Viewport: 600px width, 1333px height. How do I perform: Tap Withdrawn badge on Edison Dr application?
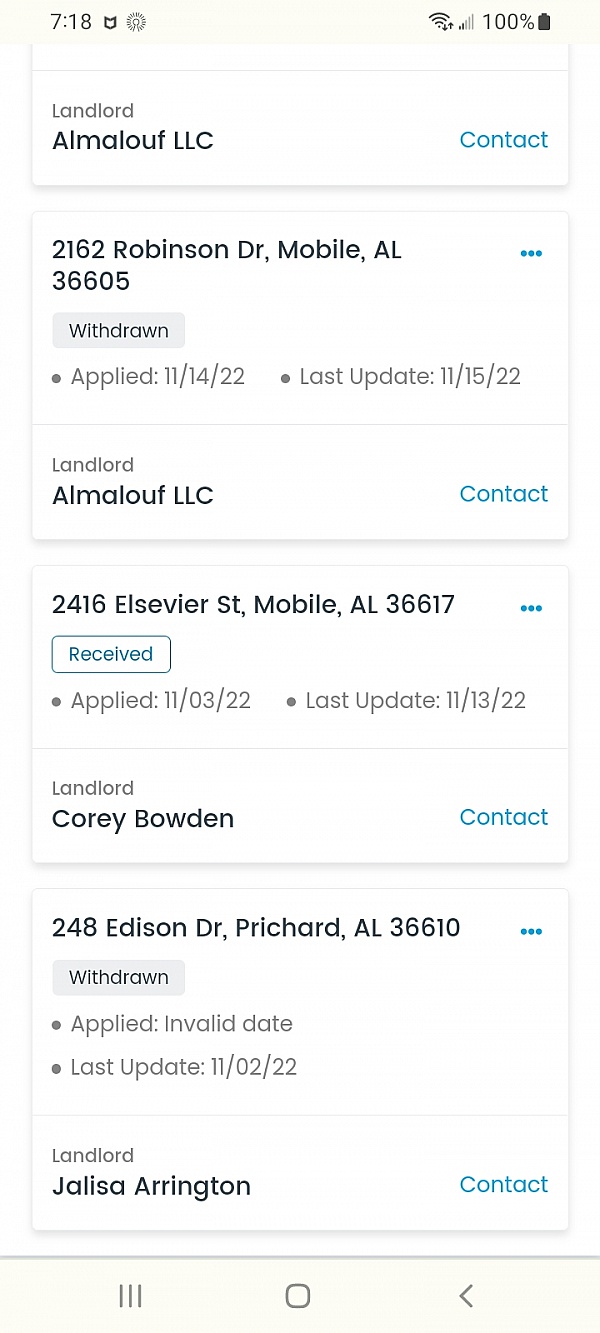(x=118, y=978)
